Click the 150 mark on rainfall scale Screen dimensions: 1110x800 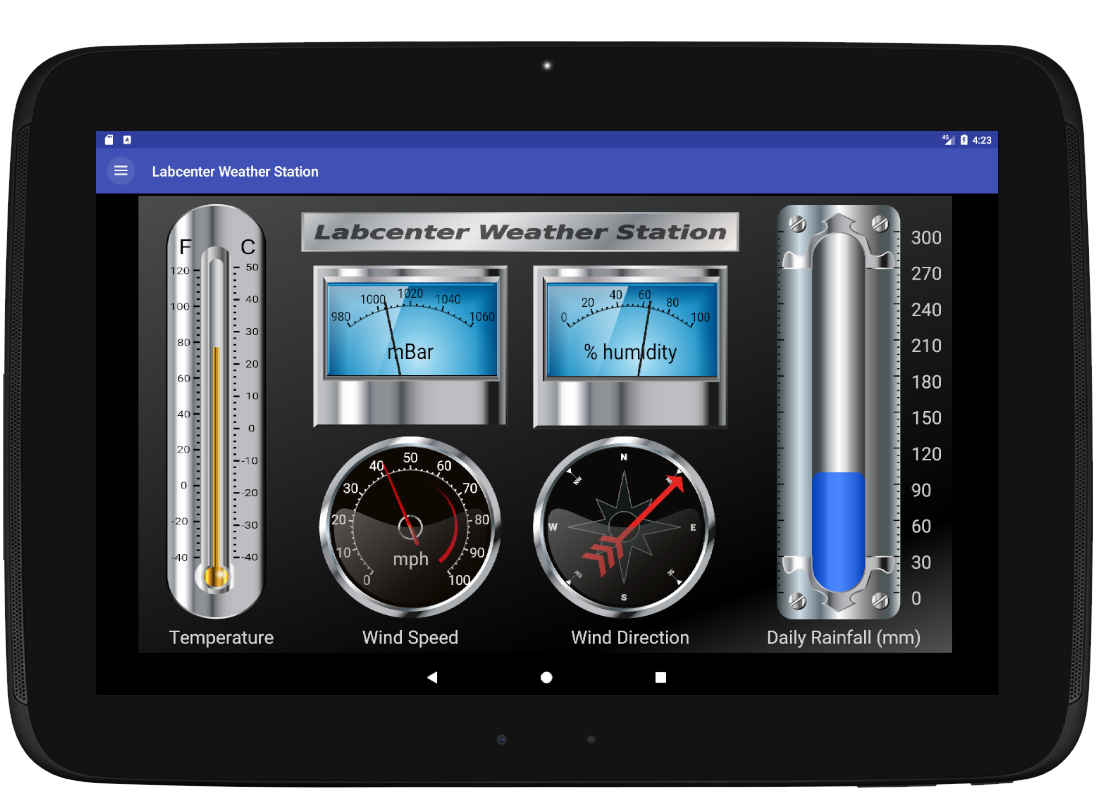tap(926, 418)
